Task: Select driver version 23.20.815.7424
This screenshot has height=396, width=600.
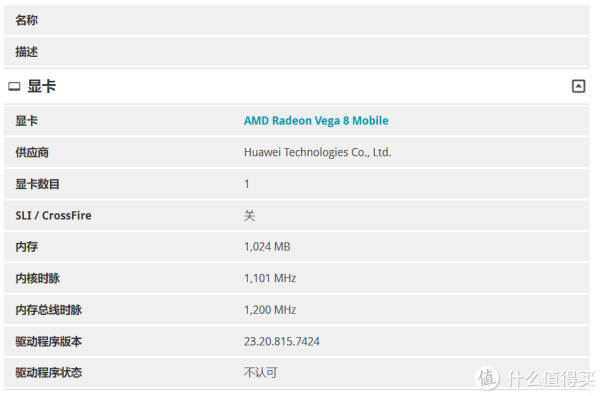Action: 282,341
